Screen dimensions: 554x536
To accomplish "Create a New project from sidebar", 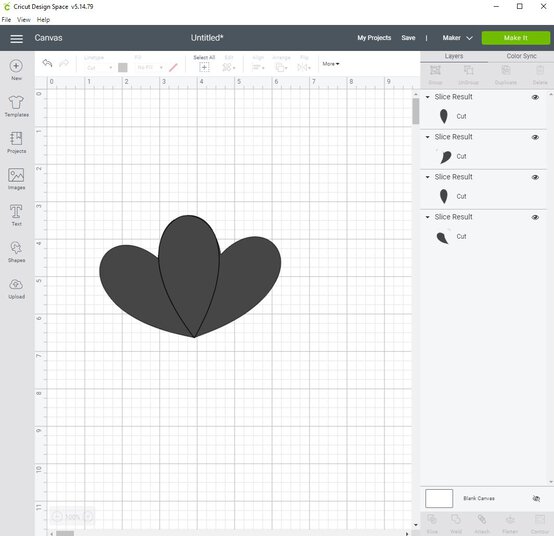I will [16, 70].
